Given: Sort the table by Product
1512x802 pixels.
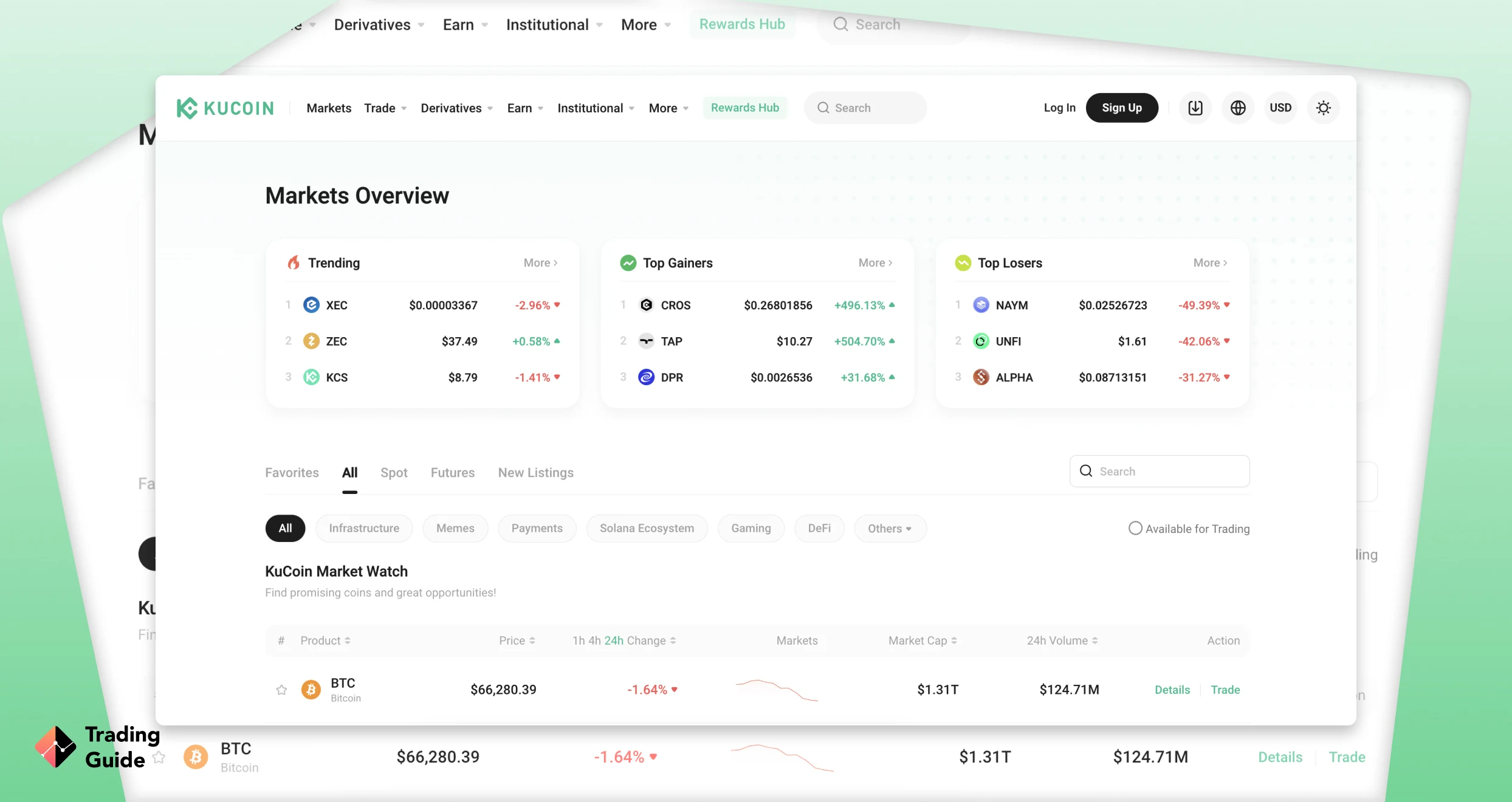Looking at the screenshot, I should (325, 640).
